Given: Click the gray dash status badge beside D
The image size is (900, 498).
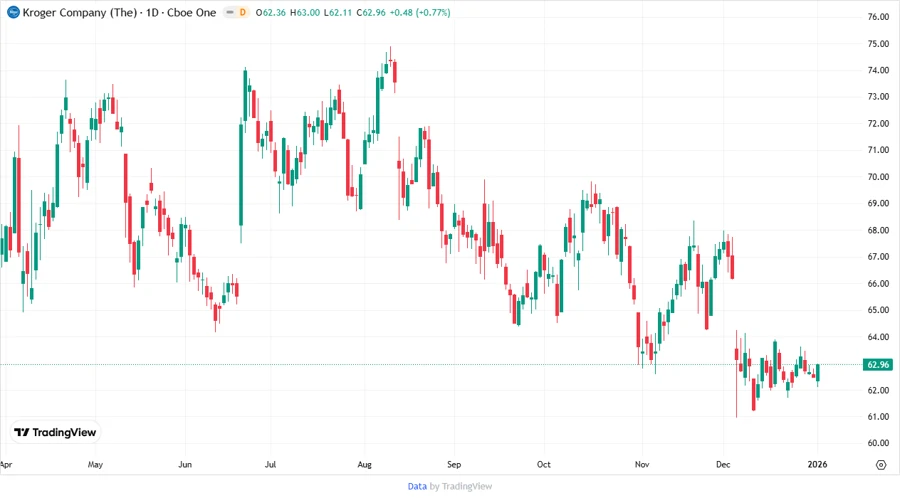Looking at the screenshot, I should coord(230,12).
